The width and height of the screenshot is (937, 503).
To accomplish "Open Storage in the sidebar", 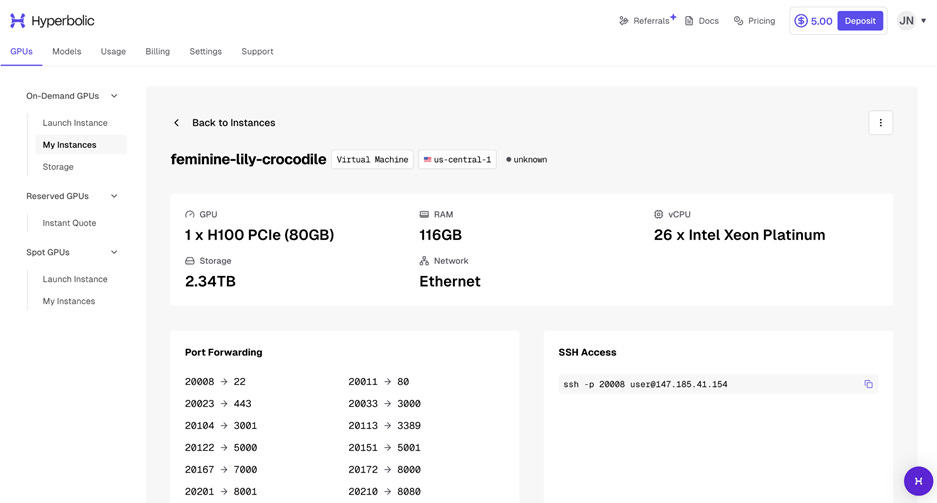I will point(58,167).
